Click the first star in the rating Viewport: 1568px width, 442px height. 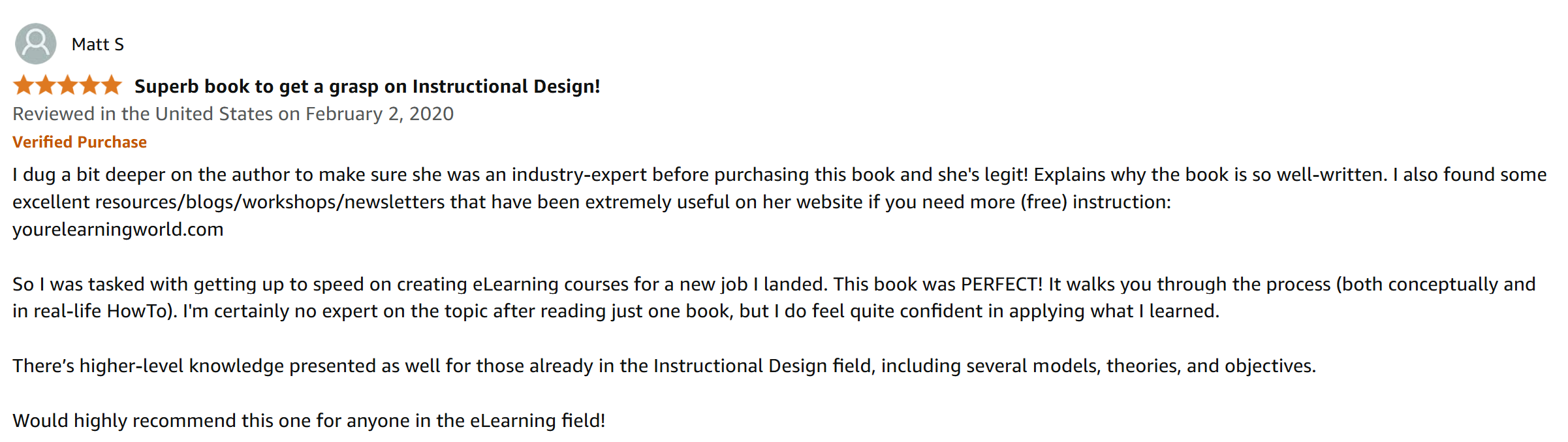point(24,85)
